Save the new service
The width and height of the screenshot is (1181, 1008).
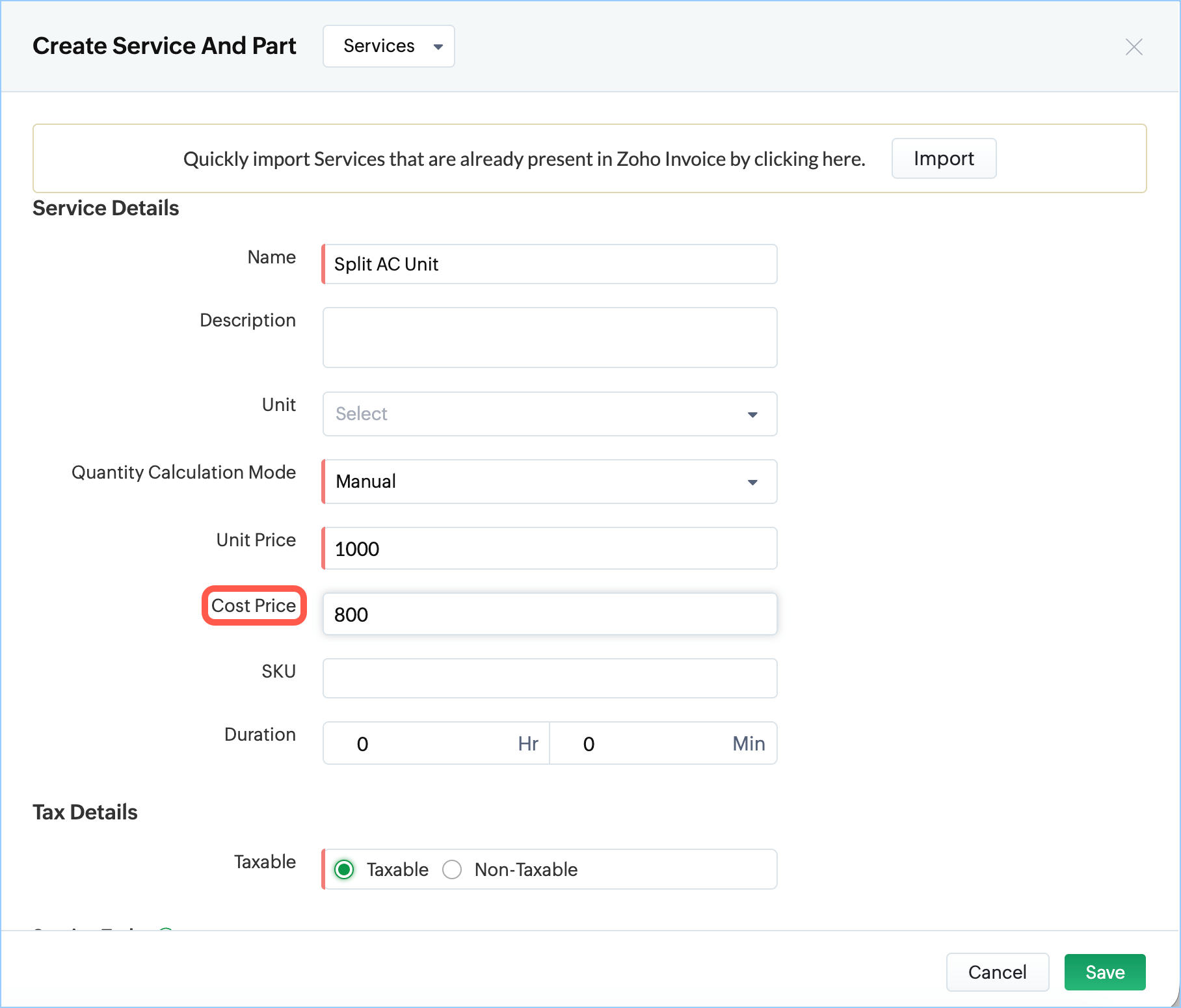click(1104, 972)
